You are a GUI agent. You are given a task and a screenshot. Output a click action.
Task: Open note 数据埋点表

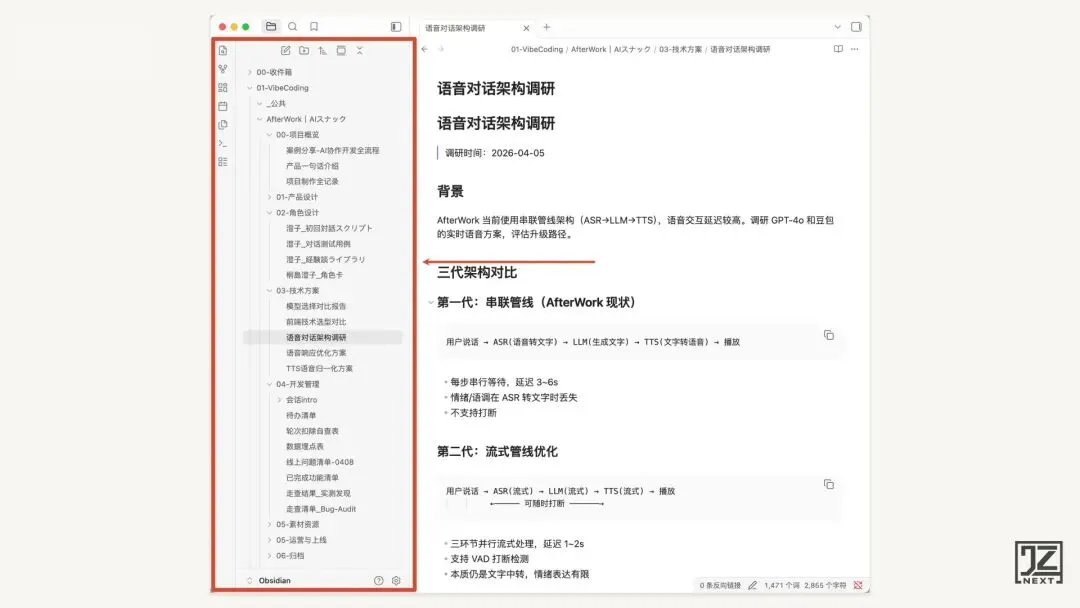tap(304, 447)
